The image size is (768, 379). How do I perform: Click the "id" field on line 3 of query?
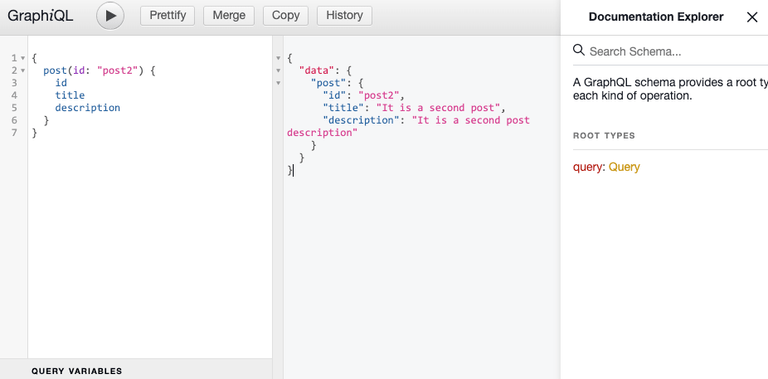61,83
